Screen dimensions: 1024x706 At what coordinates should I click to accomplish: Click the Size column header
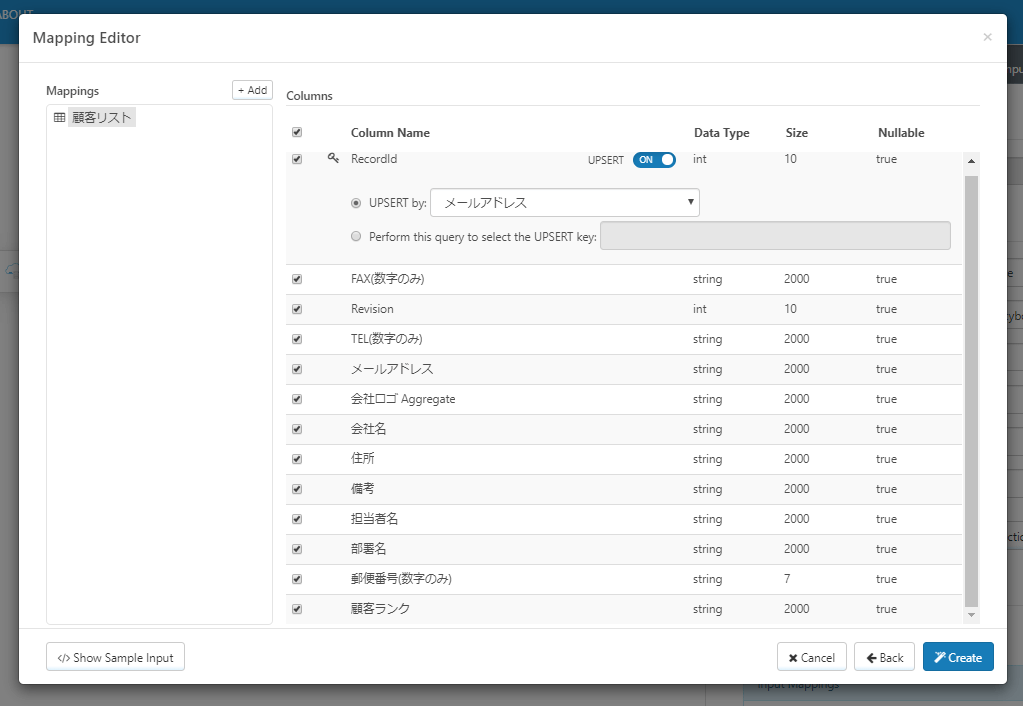pyautogui.click(x=797, y=133)
